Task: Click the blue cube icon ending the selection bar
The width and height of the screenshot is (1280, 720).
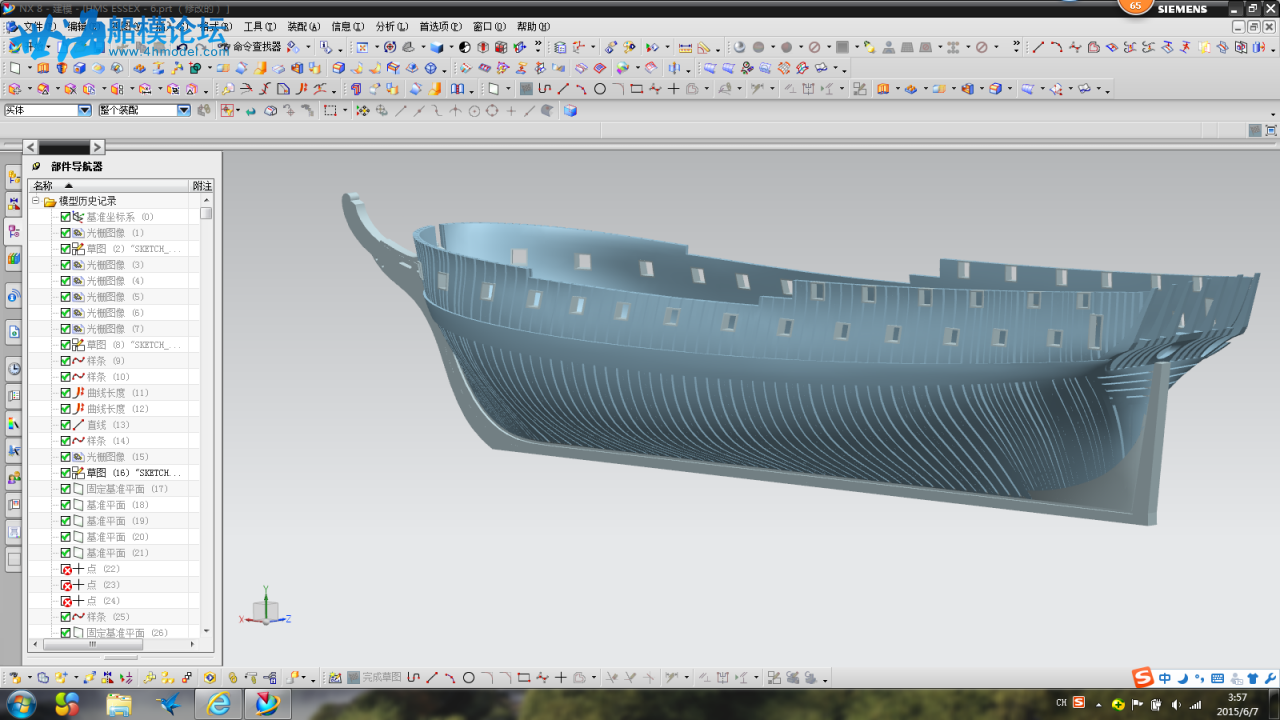Action: (570, 110)
